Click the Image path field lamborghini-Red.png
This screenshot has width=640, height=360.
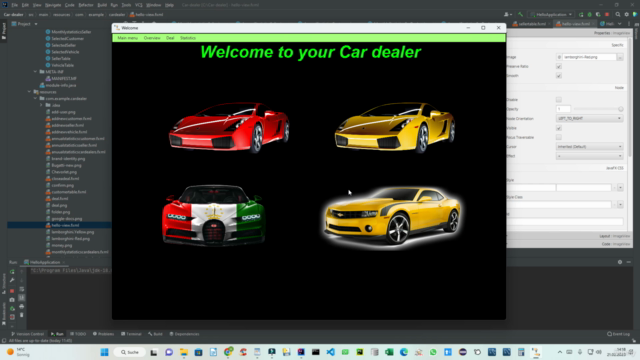pyautogui.click(x=589, y=57)
